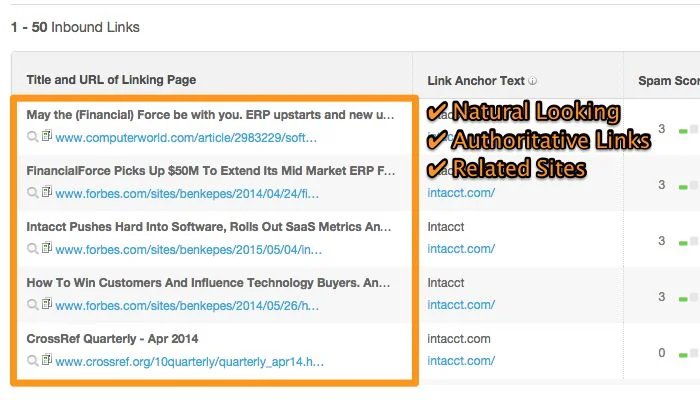Click title 'Intacct Pushes Hard Into Software'
Image resolution: width=700 pixels, height=400 pixels.
pyautogui.click(x=208, y=227)
